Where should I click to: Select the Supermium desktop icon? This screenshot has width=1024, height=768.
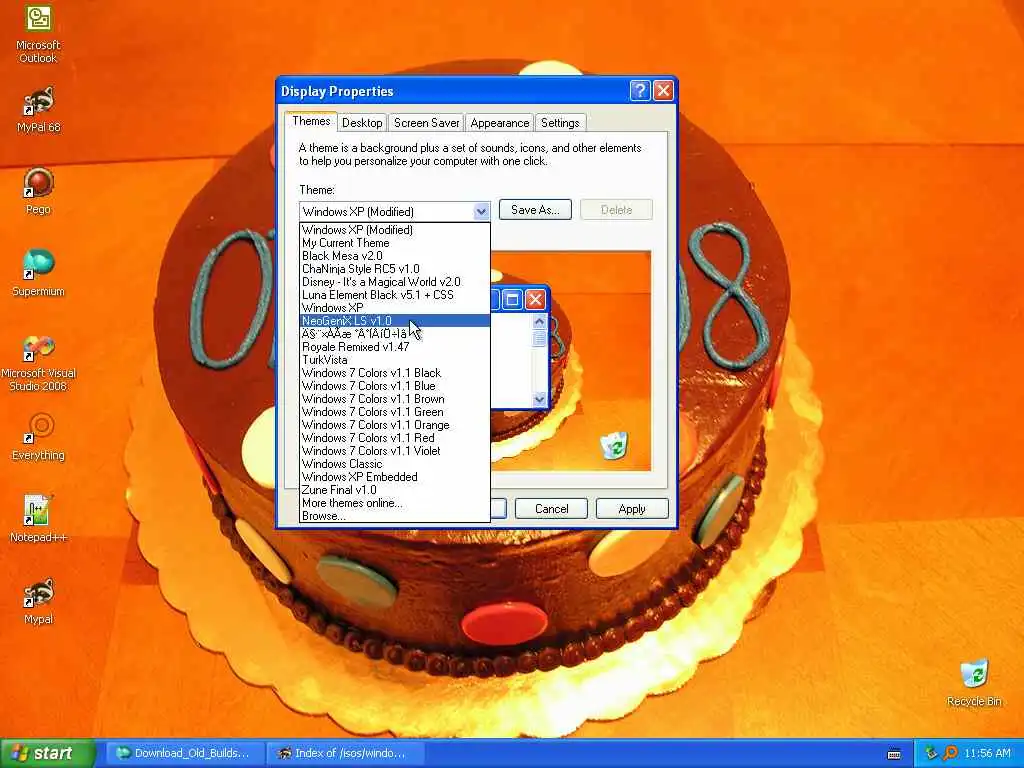point(38,273)
